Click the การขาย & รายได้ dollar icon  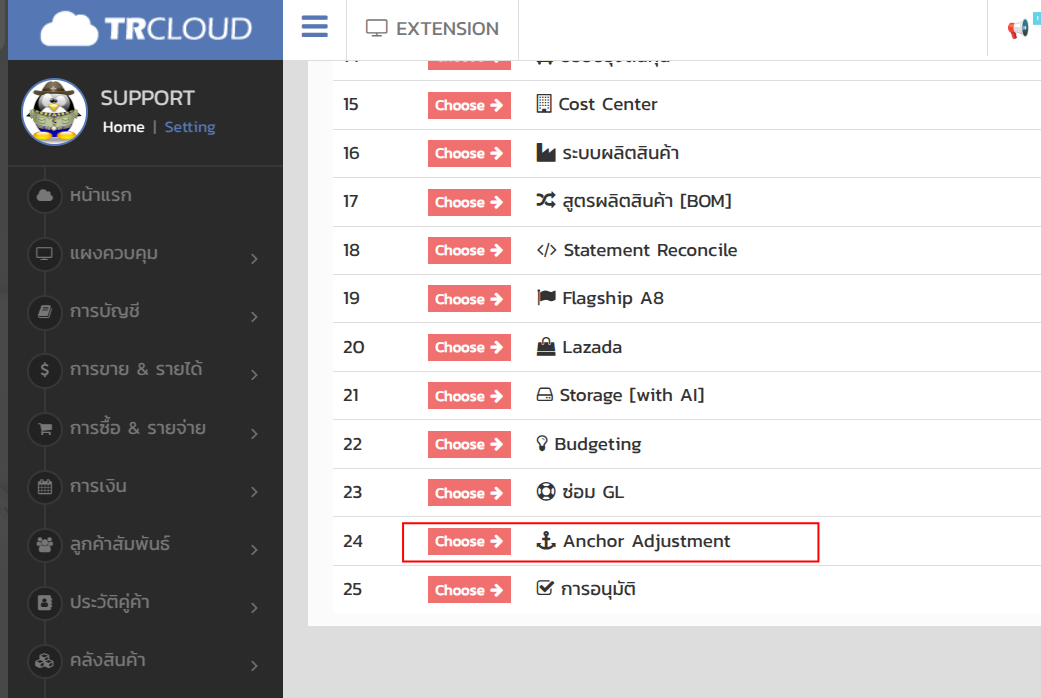point(44,369)
